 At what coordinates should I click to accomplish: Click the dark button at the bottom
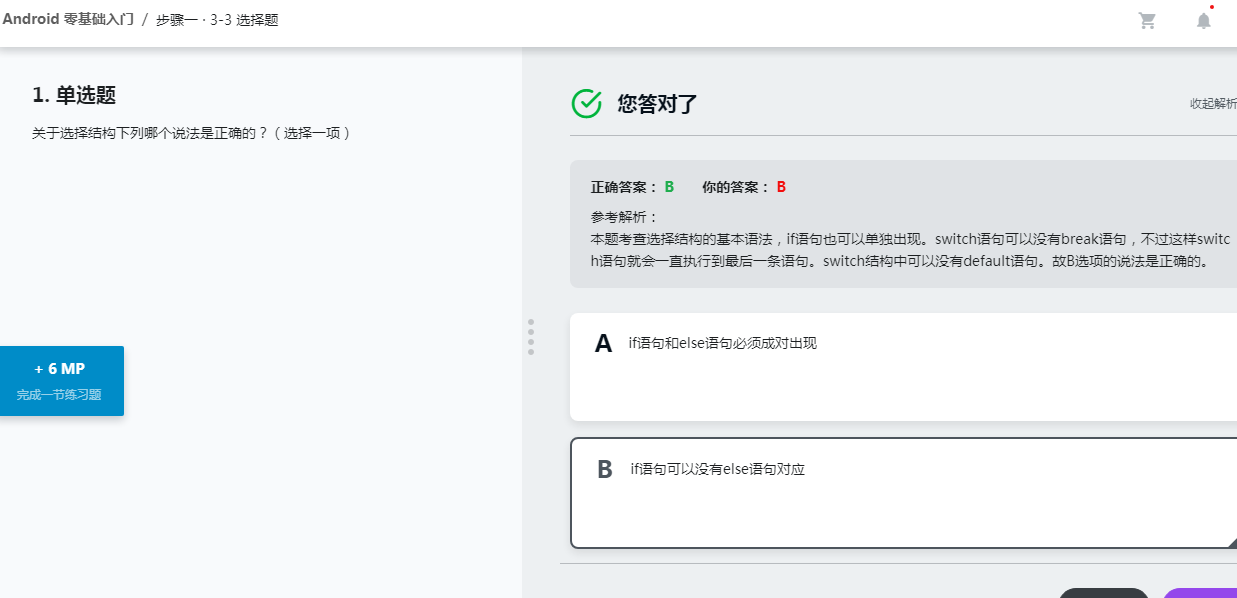point(1104,593)
